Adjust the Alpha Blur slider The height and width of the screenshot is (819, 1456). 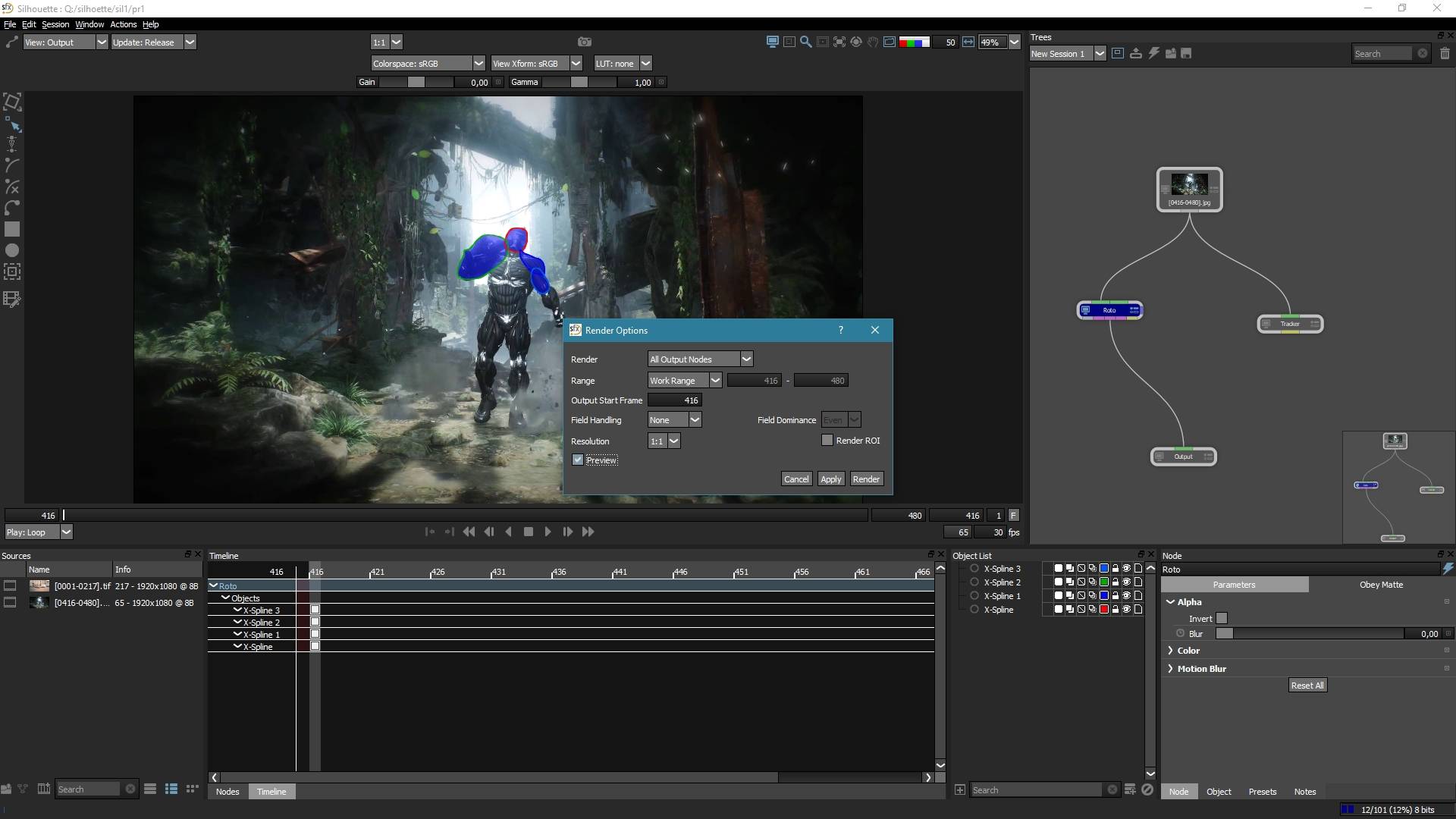pyautogui.click(x=1309, y=634)
